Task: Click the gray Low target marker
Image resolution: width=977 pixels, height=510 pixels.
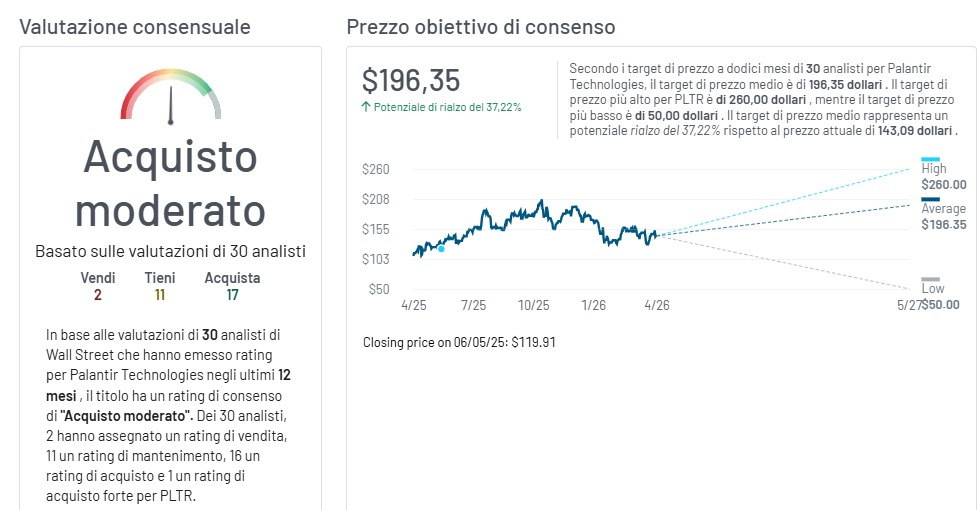Action: [x=930, y=279]
